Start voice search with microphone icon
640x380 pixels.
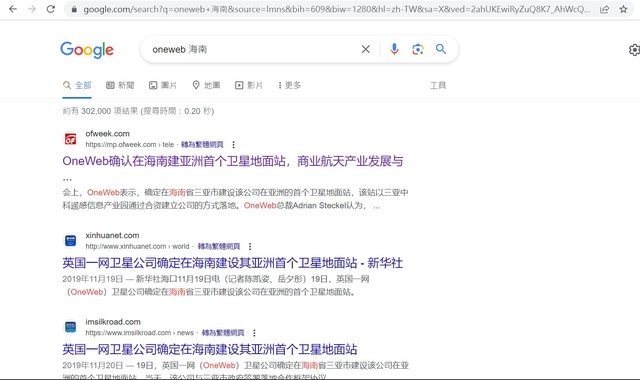click(394, 49)
